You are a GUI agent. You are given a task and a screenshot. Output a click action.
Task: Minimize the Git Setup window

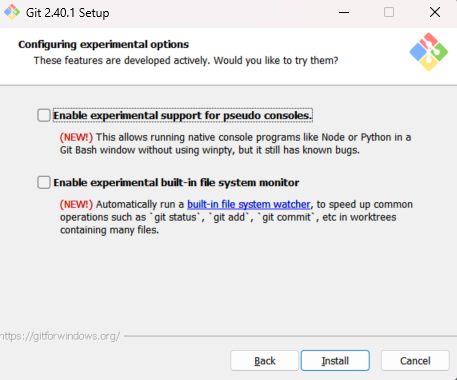click(x=344, y=13)
